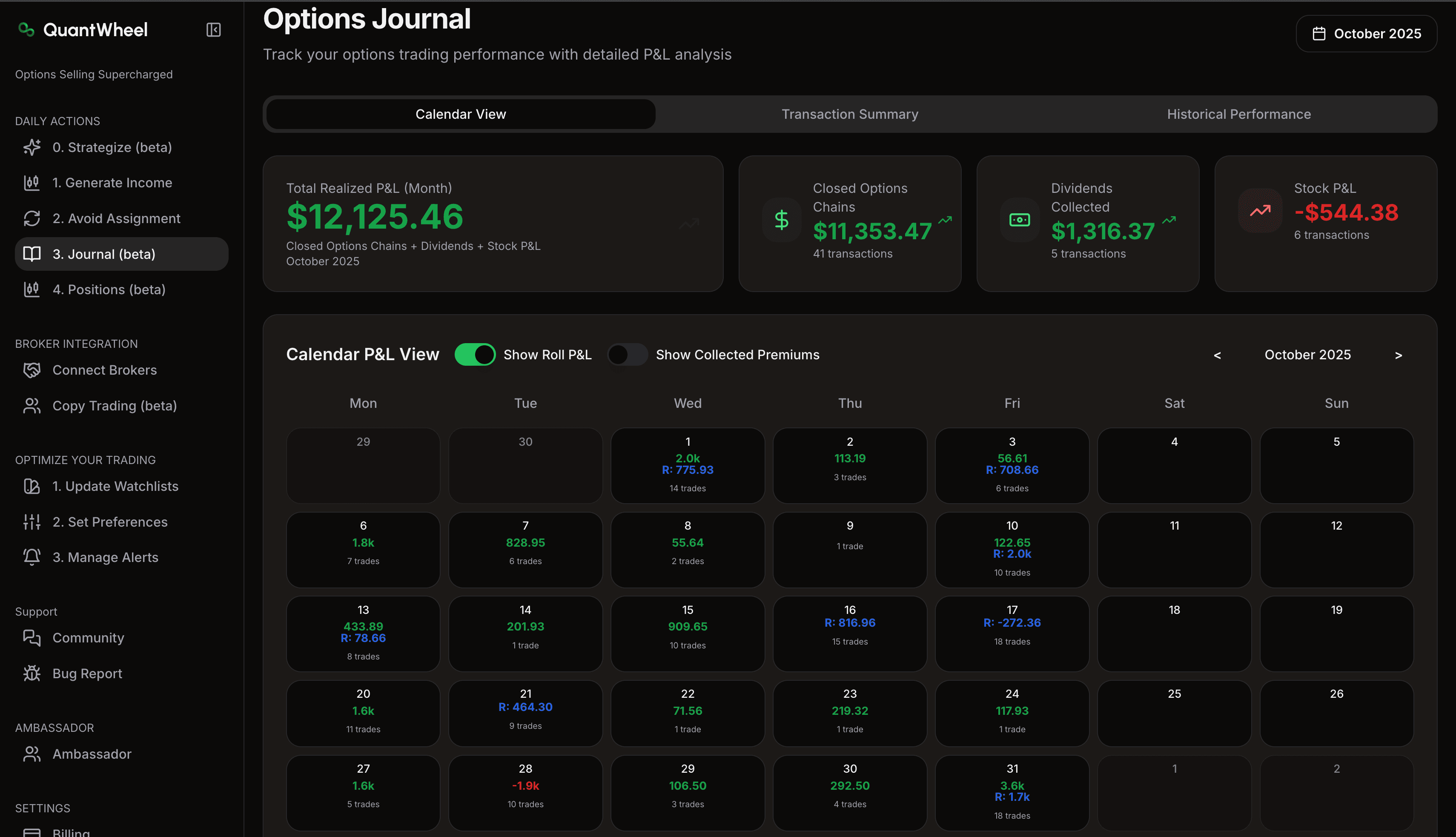Open Connect Brokers via the handshake icon
1456x837 pixels.
tap(32, 370)
